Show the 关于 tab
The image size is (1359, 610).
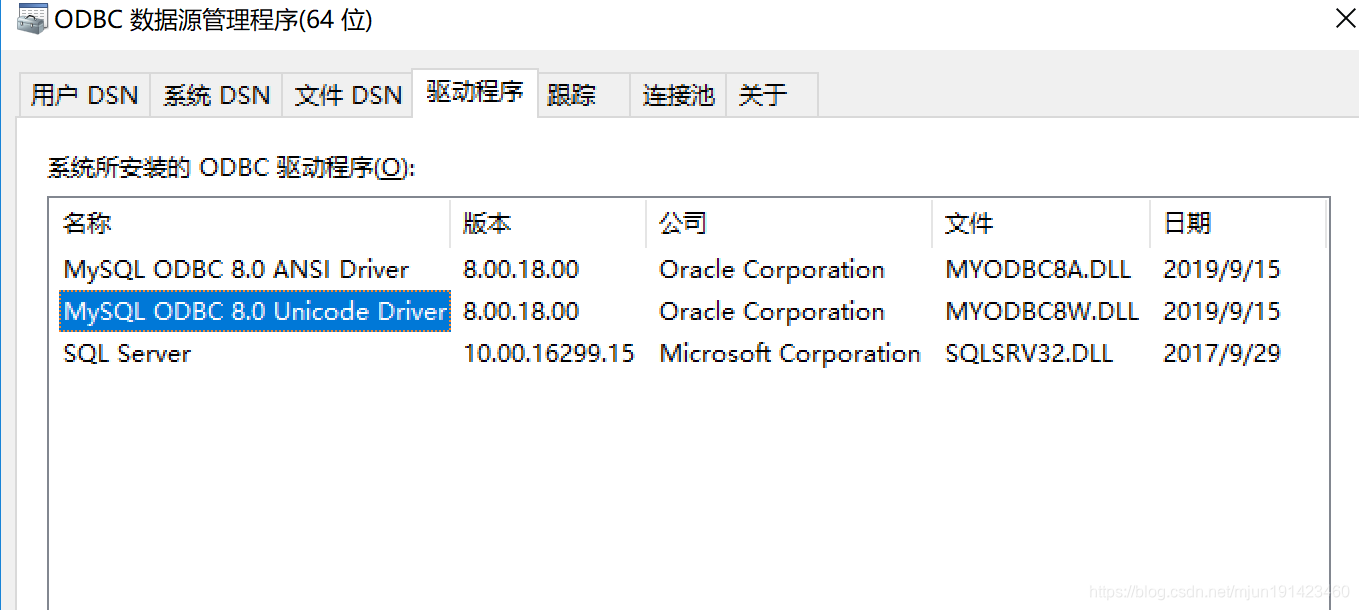pyautogui.click(x=772, y=95)
